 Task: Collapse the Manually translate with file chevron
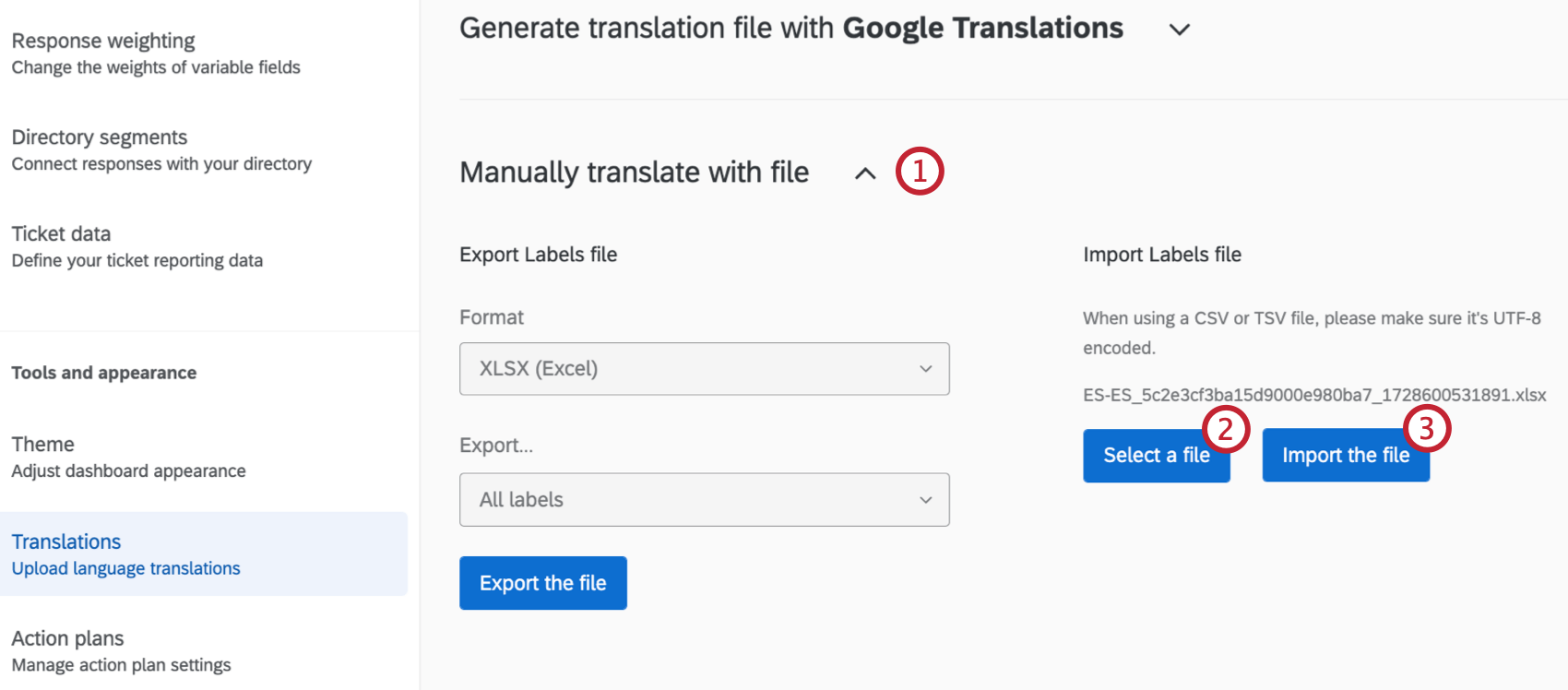pos(864,173)
